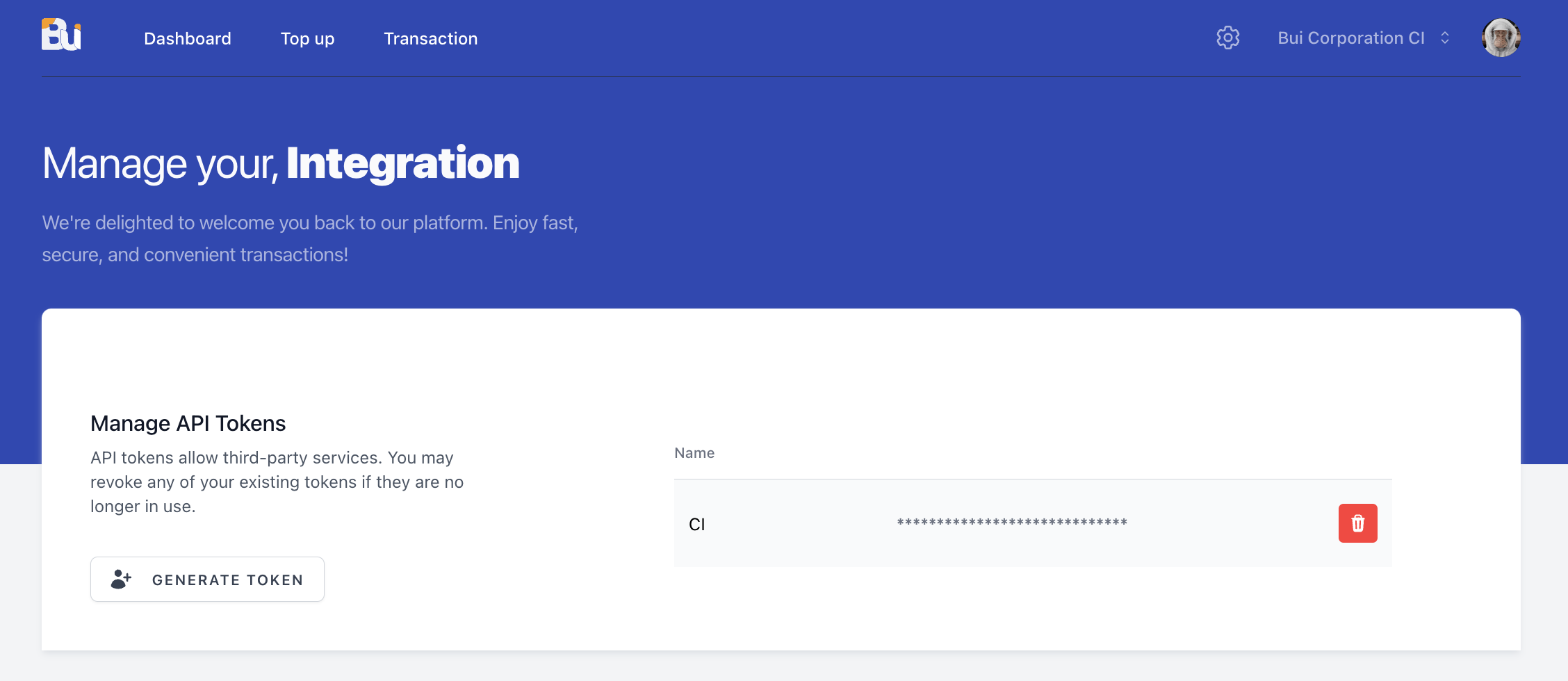
Task: Click the API tokens description paragraph
Action: click(x=277, y=482)
